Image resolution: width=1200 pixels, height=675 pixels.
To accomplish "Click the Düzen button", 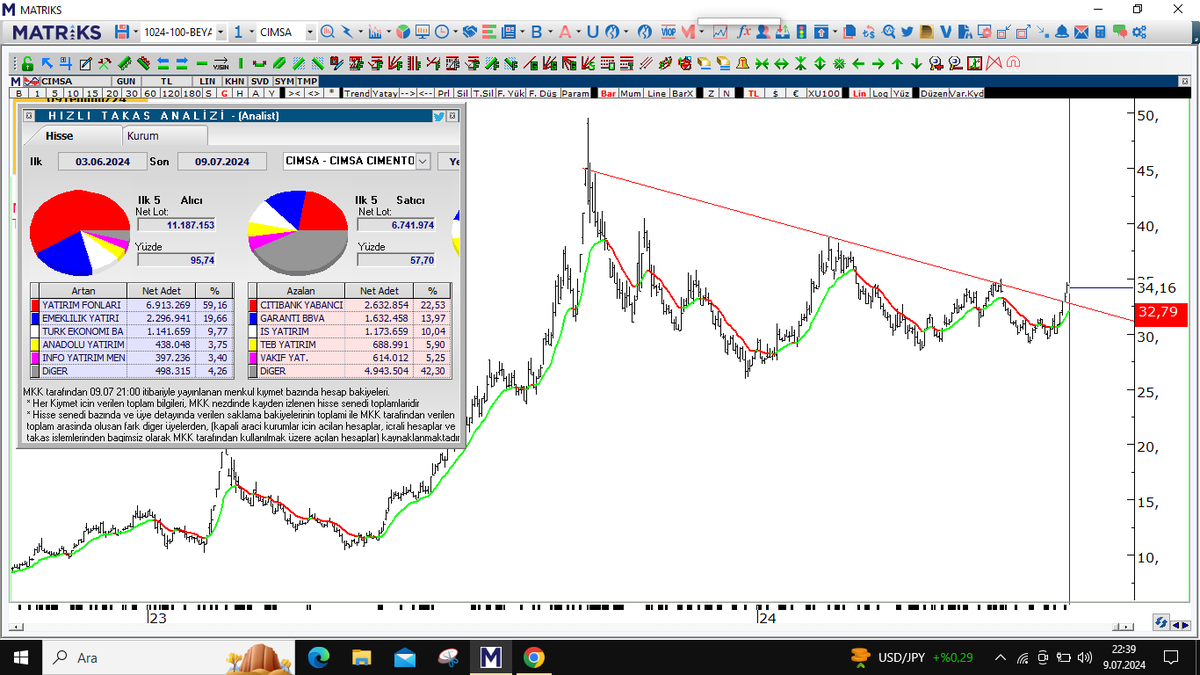I will click(933, 94).
